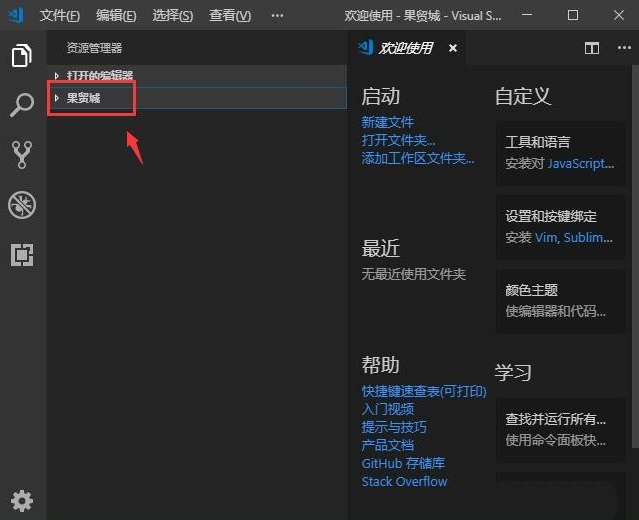The height and width of the screenshot is (520, 639).
Task: Close the 欢迎使用 tab
Action: pos(452,48)
